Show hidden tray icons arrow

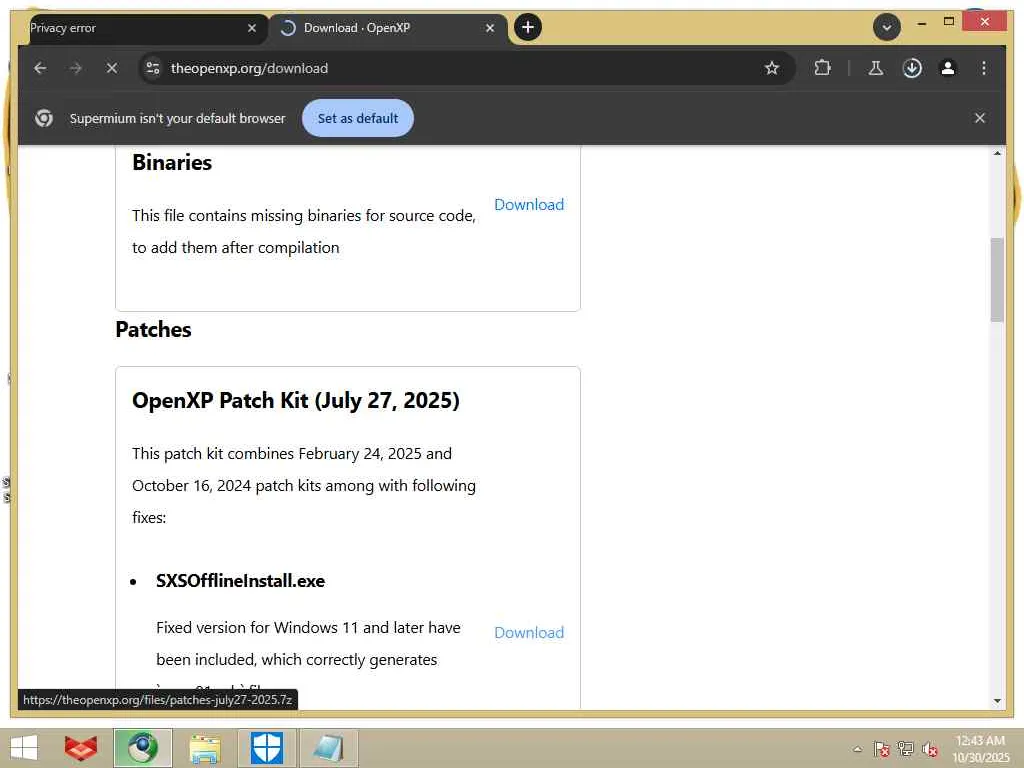[x=857, y=749]
